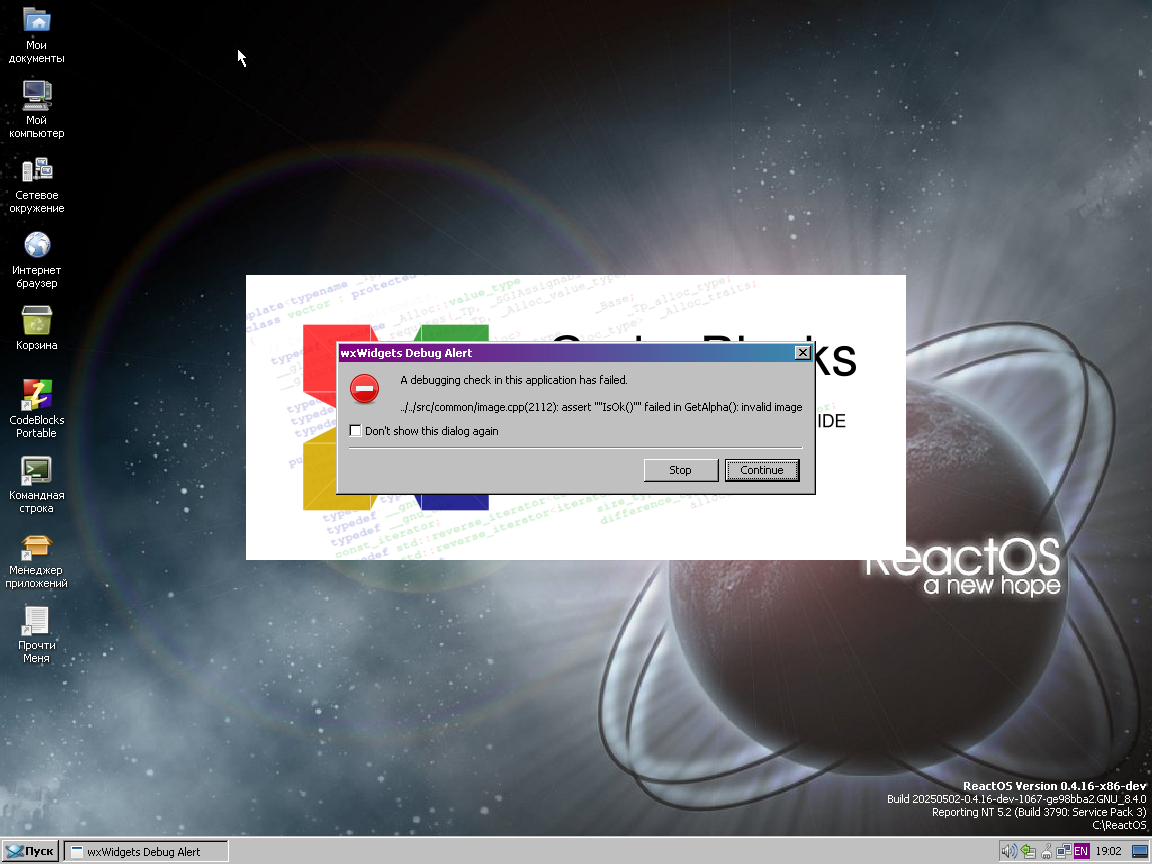Screen dimensions: 1152x864
Task: Click the 19:02 clock in the tray
Action: coord(1109,852)
